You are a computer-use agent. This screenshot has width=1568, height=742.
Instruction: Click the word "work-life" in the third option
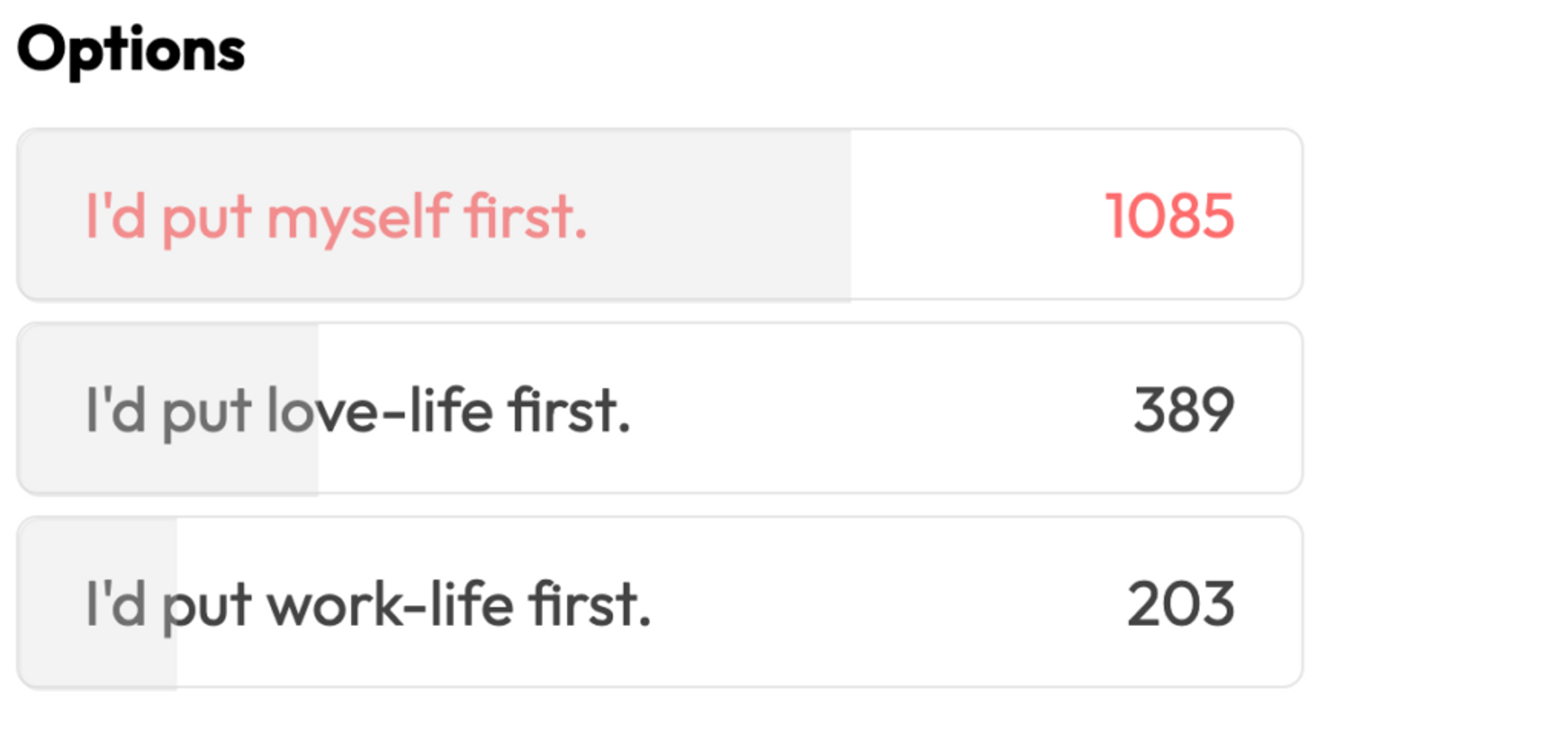point(390,605)
